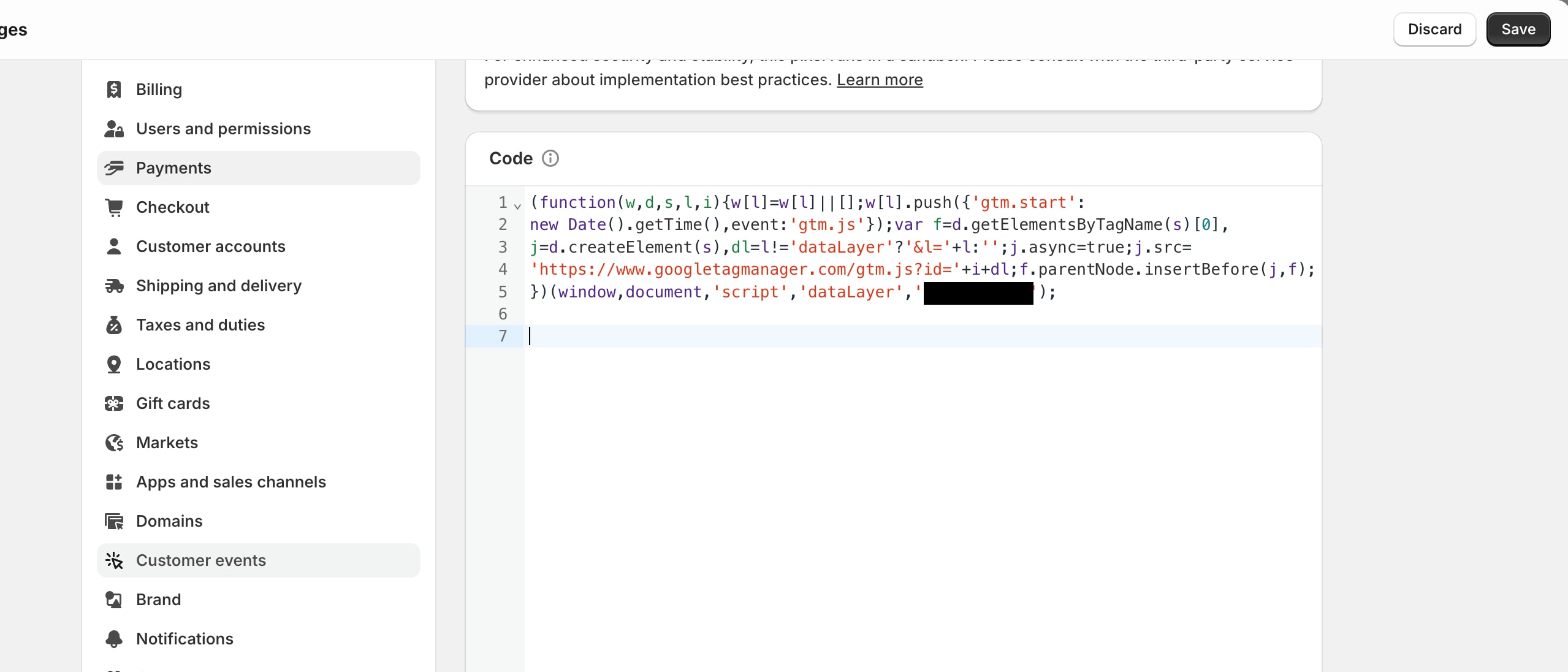
Task: Open the Customer events settings page
Action: tap(201, 560)
